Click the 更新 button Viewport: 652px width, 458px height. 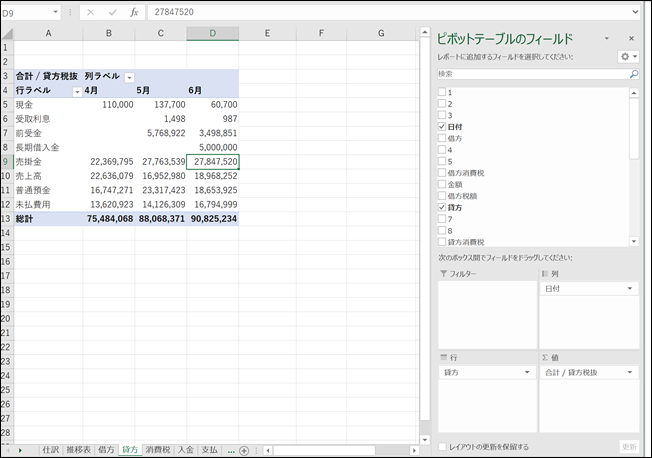628,446
